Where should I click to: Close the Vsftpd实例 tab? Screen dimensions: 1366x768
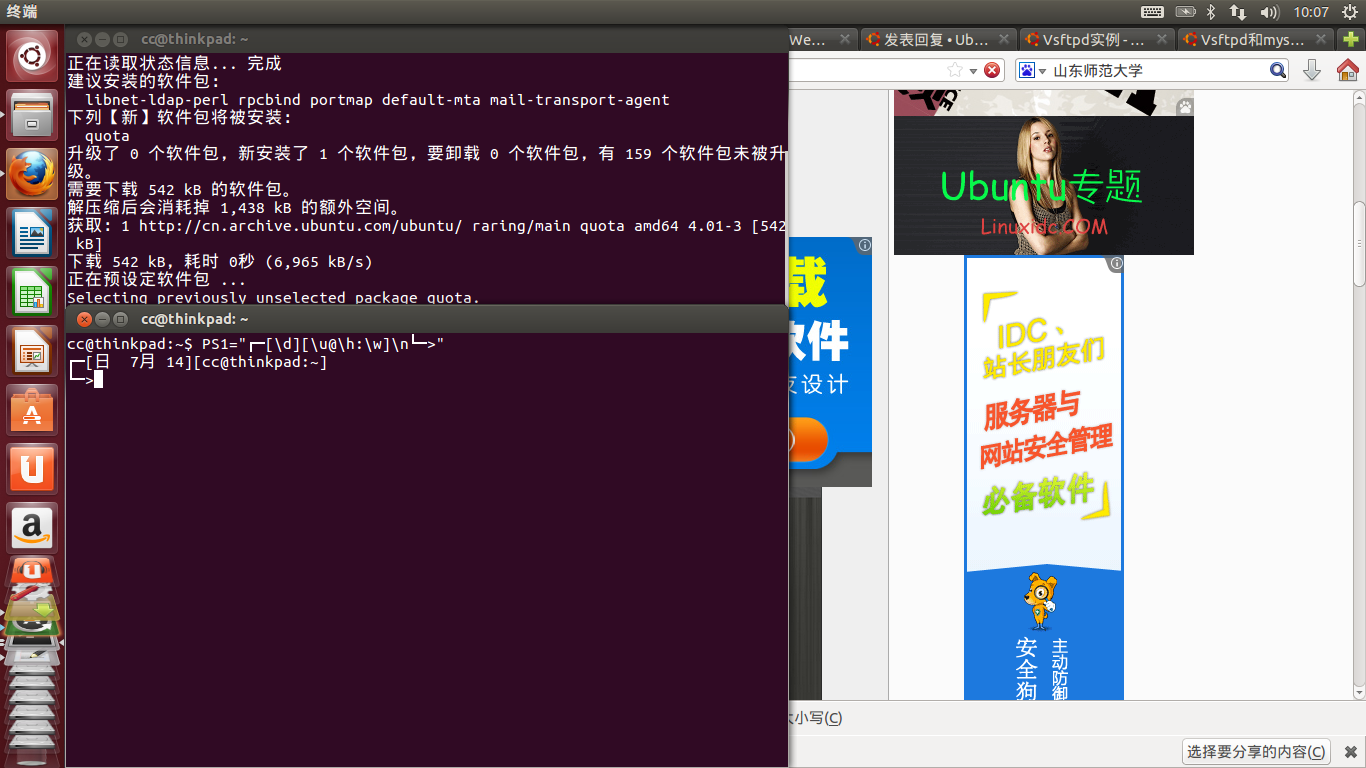(x=1162, y=40)
